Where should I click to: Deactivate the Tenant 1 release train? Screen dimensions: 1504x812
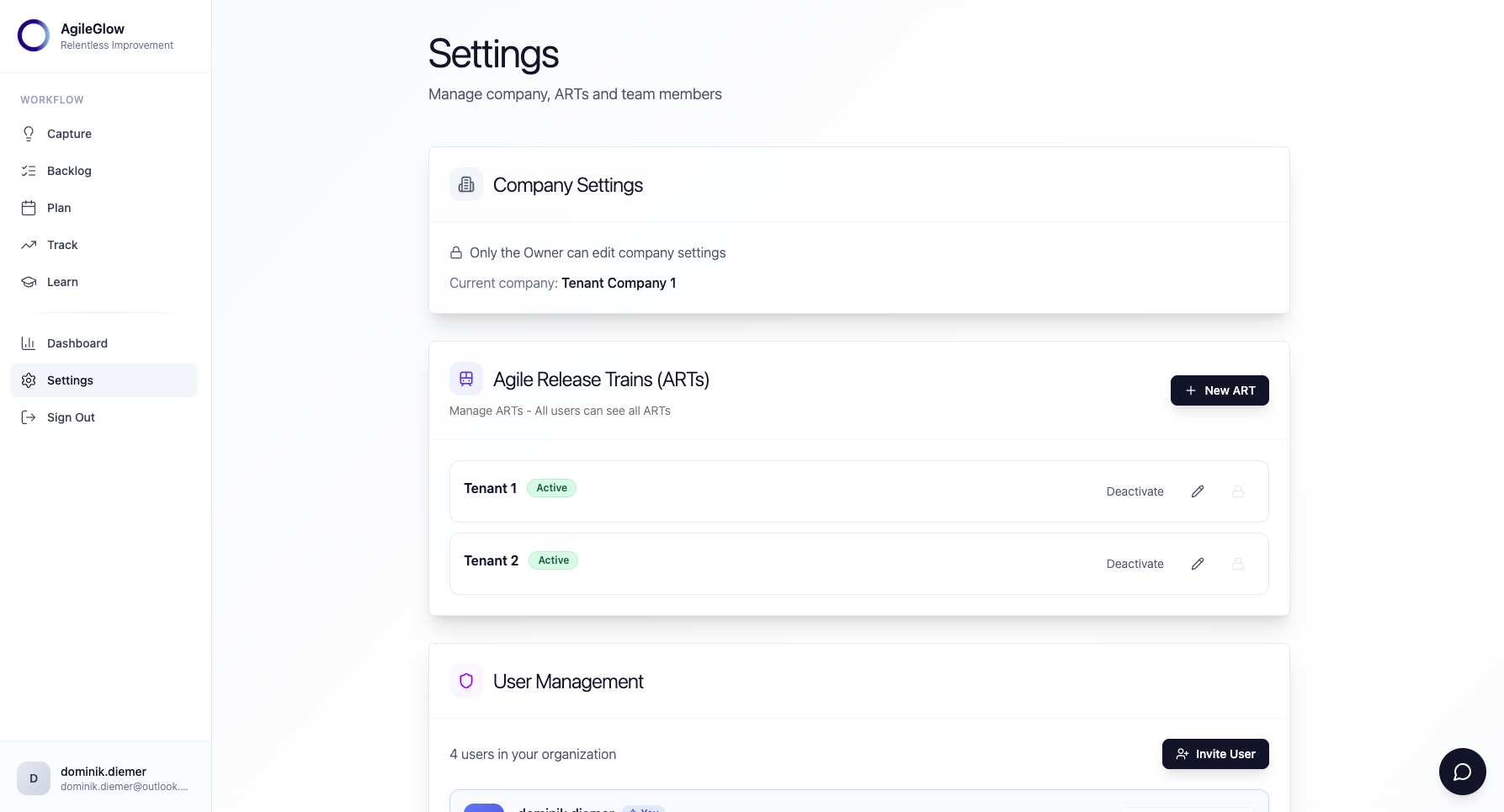click(1135, 491)
